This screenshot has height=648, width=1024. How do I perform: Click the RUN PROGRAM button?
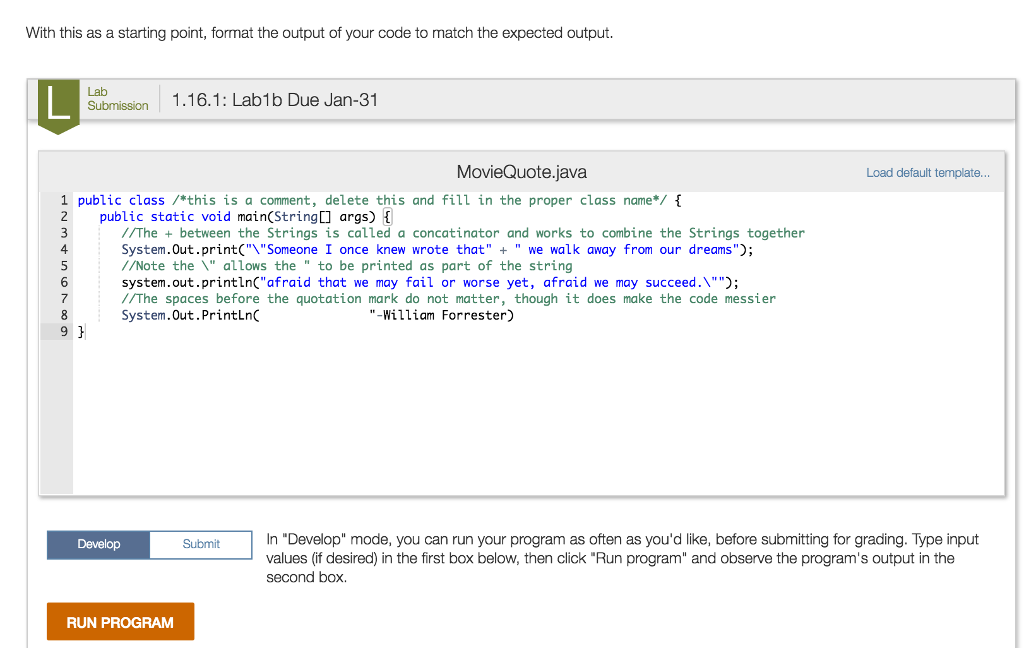click(x=120, y=621)
